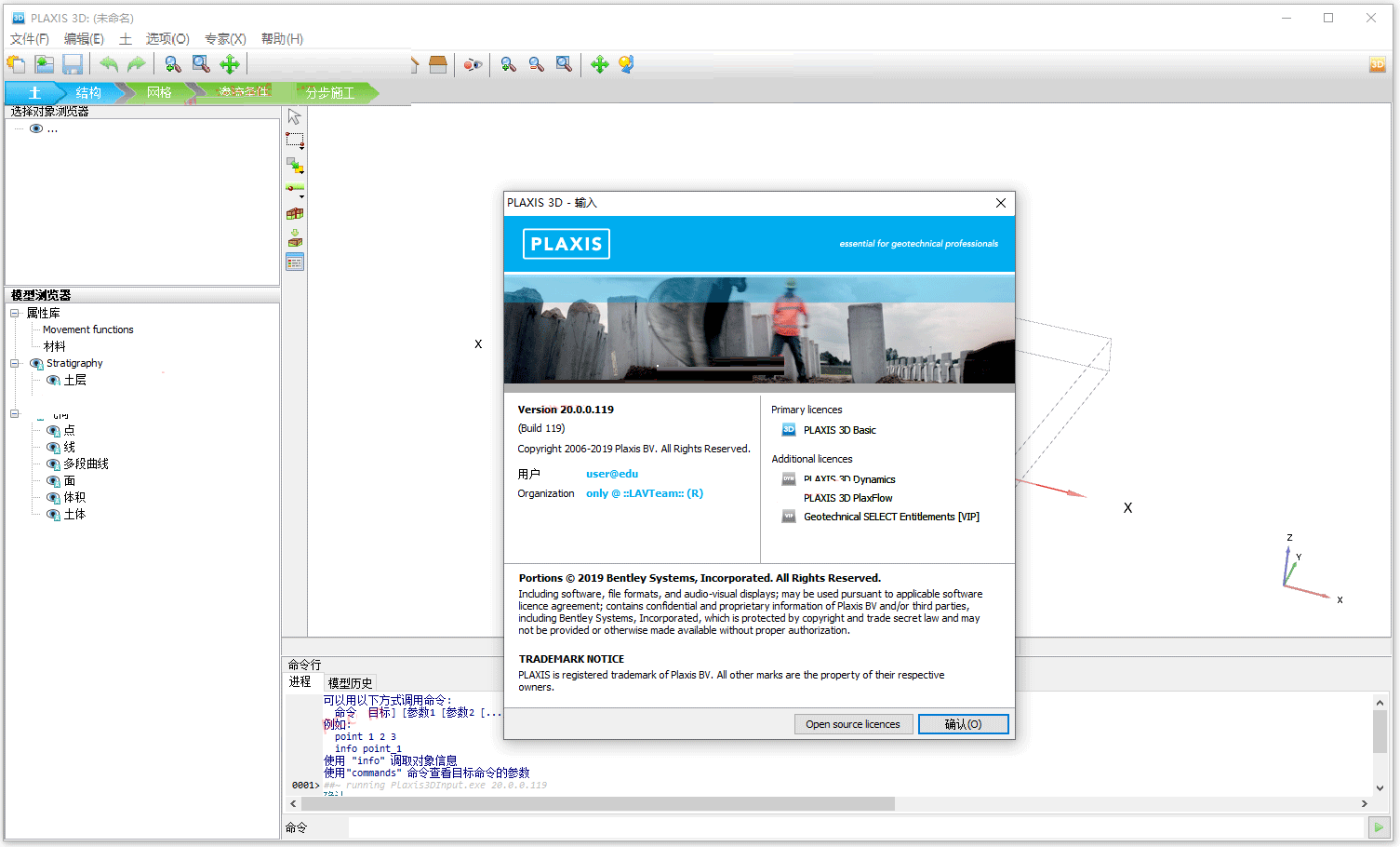Redo the last undone action
Image resolution: width=1400 pixels, height=847 pixels.
pyautogui.click(x=136, y=63)
